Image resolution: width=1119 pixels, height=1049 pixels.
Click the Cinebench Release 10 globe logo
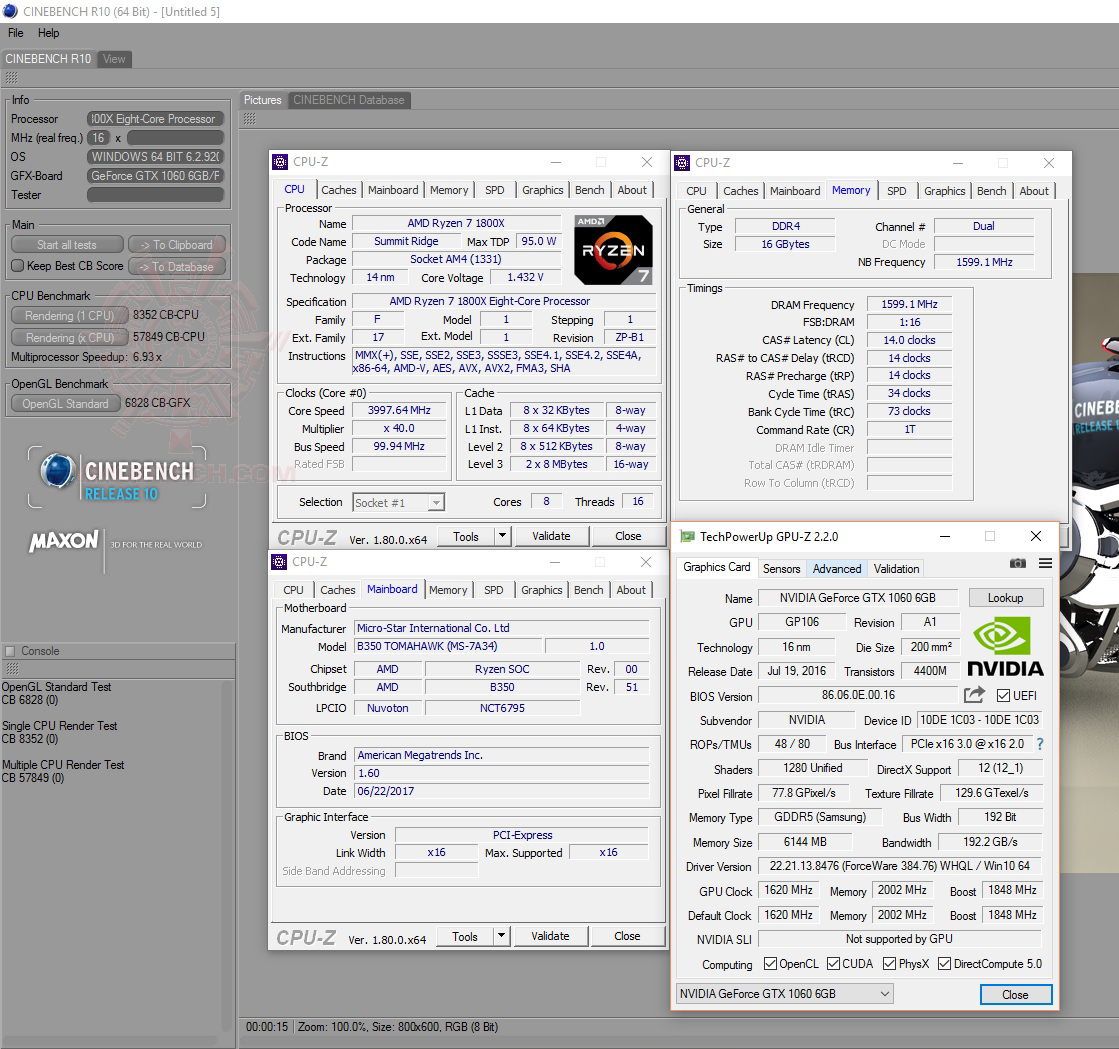click(58, 471)
